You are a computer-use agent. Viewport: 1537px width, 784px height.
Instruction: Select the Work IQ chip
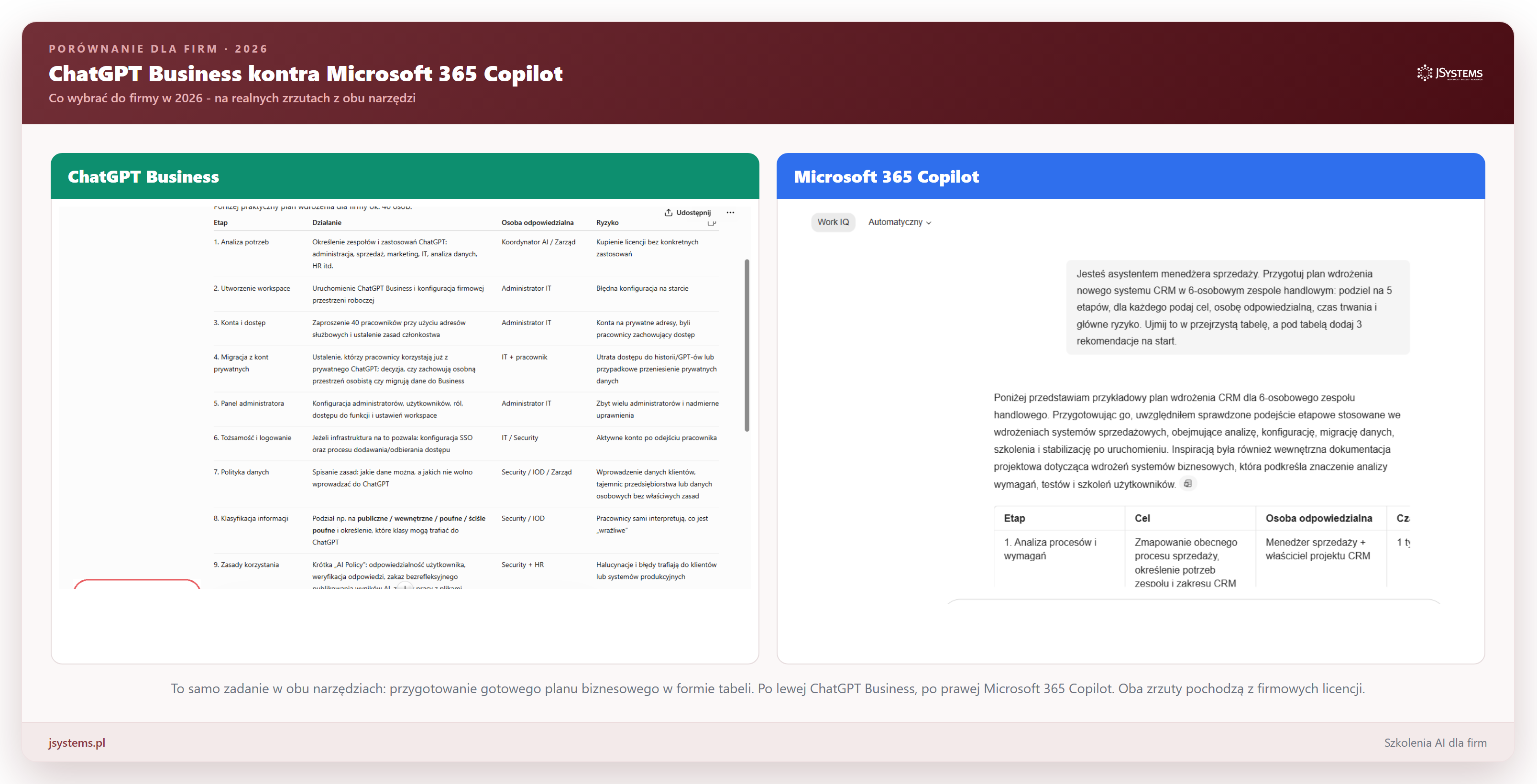833,222
